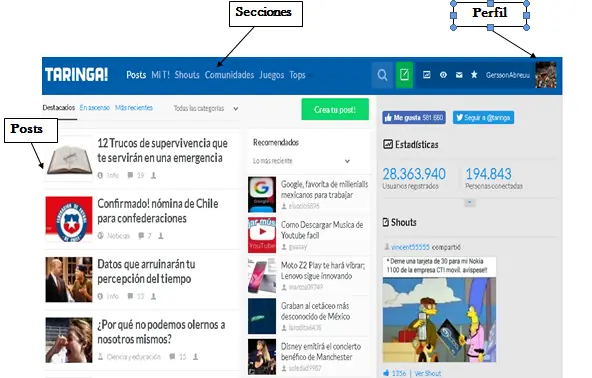Expand the Todas las categorías dropdown

206,108
